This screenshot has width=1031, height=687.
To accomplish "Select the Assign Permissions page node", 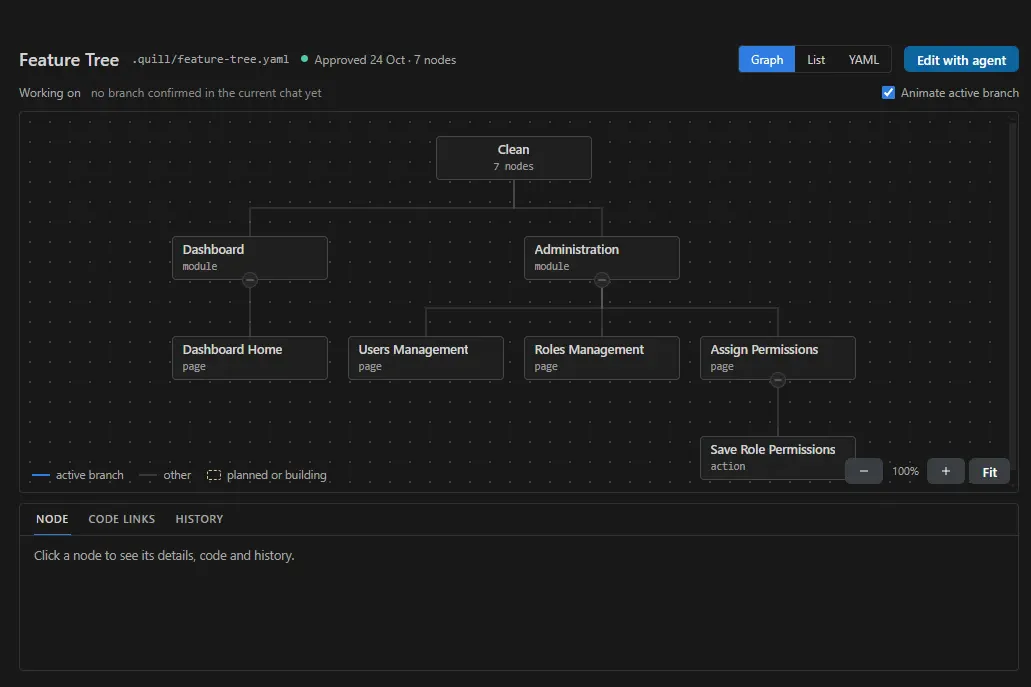I will point(778,358).
